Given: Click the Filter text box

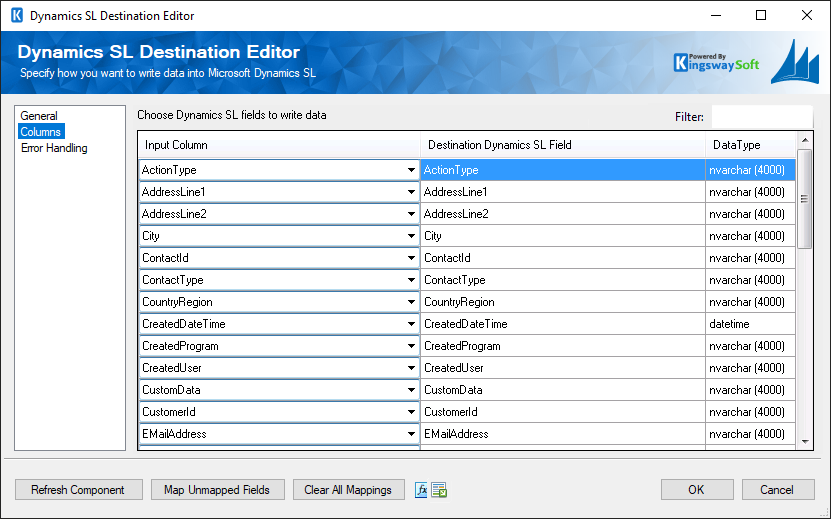Looking at the screenshot, I should (x=762, y=117).
